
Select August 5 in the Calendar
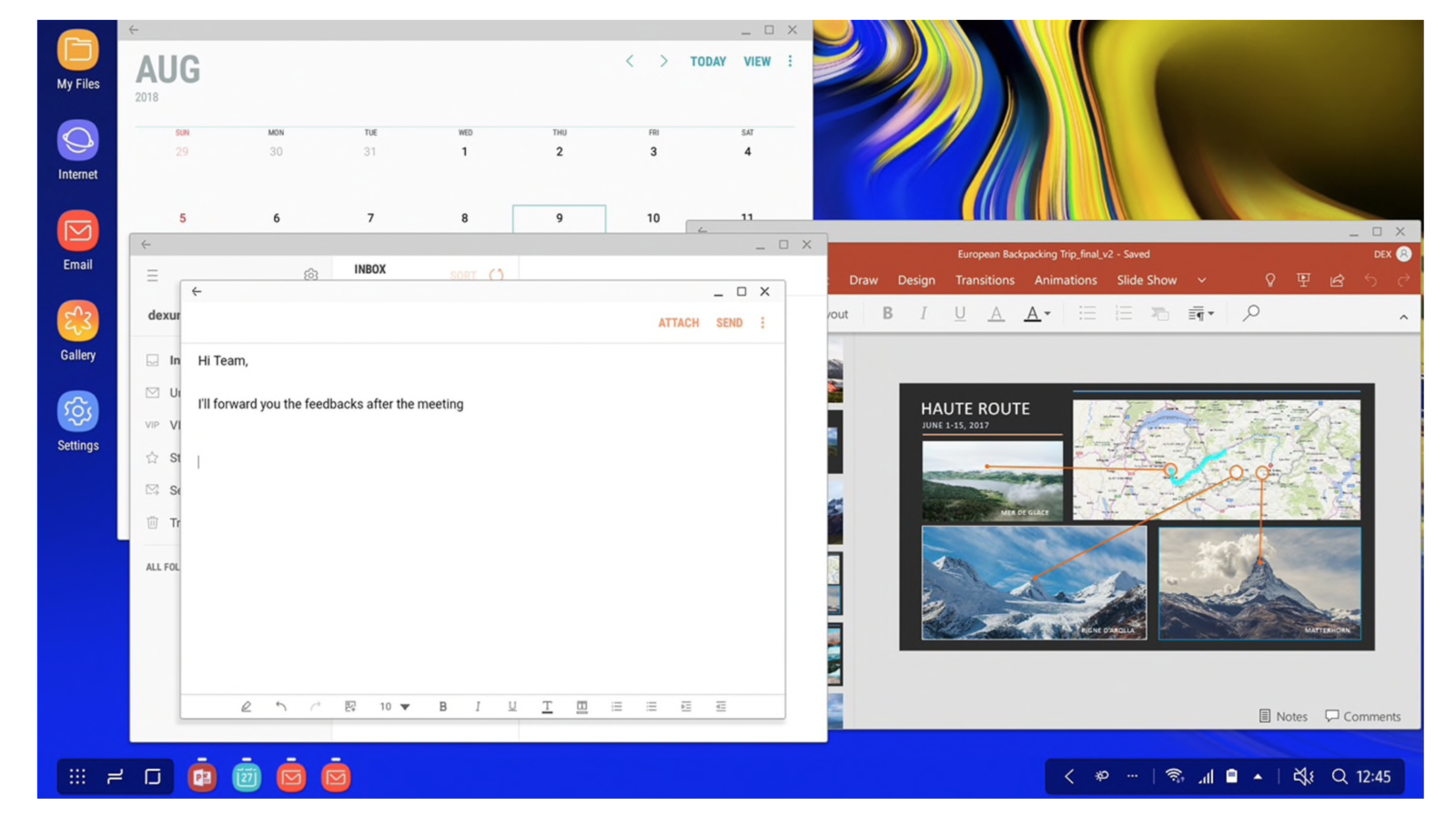[x=182, y=218]
